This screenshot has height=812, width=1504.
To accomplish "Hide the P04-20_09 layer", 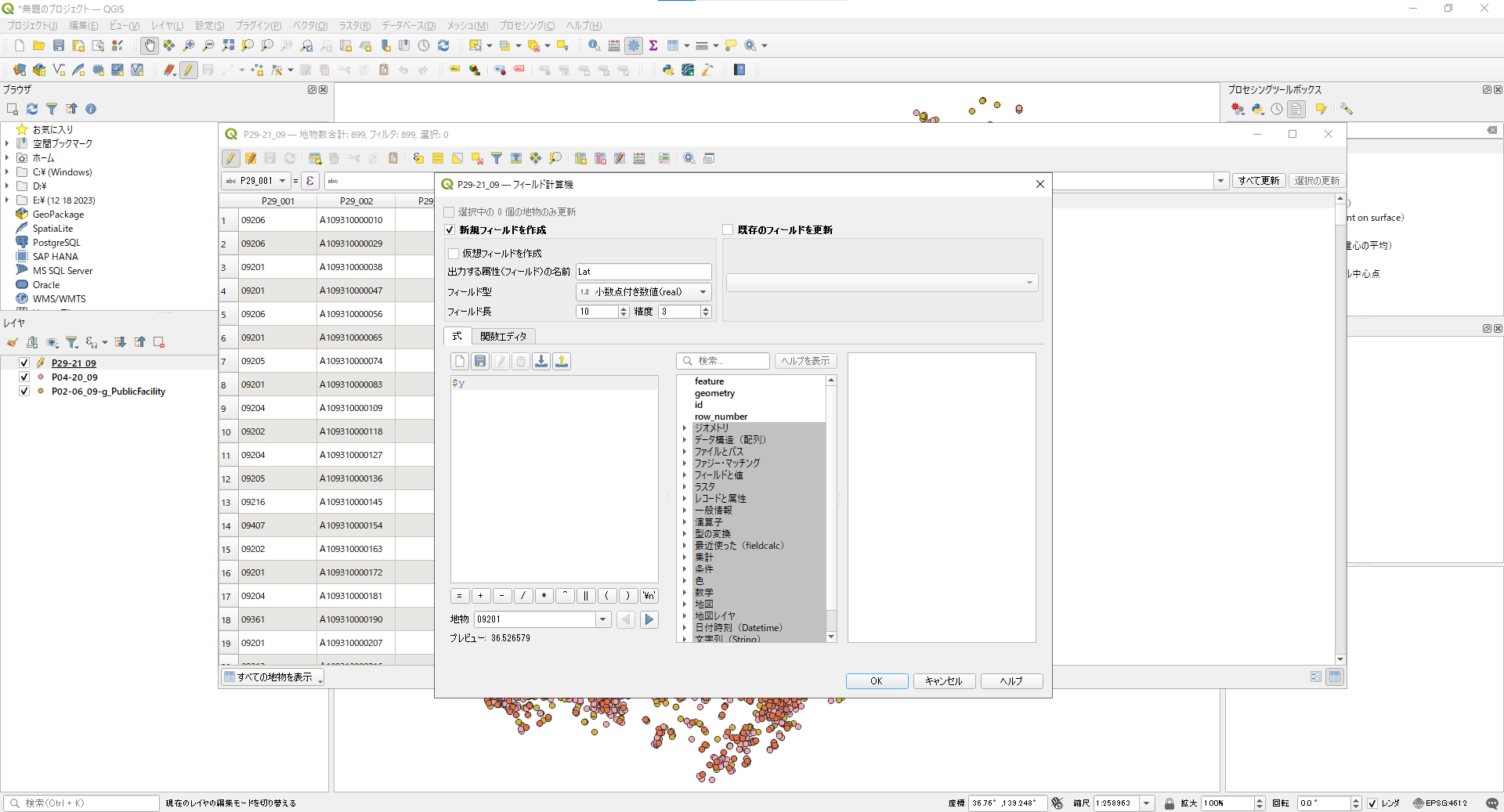I will click(24, 377).
